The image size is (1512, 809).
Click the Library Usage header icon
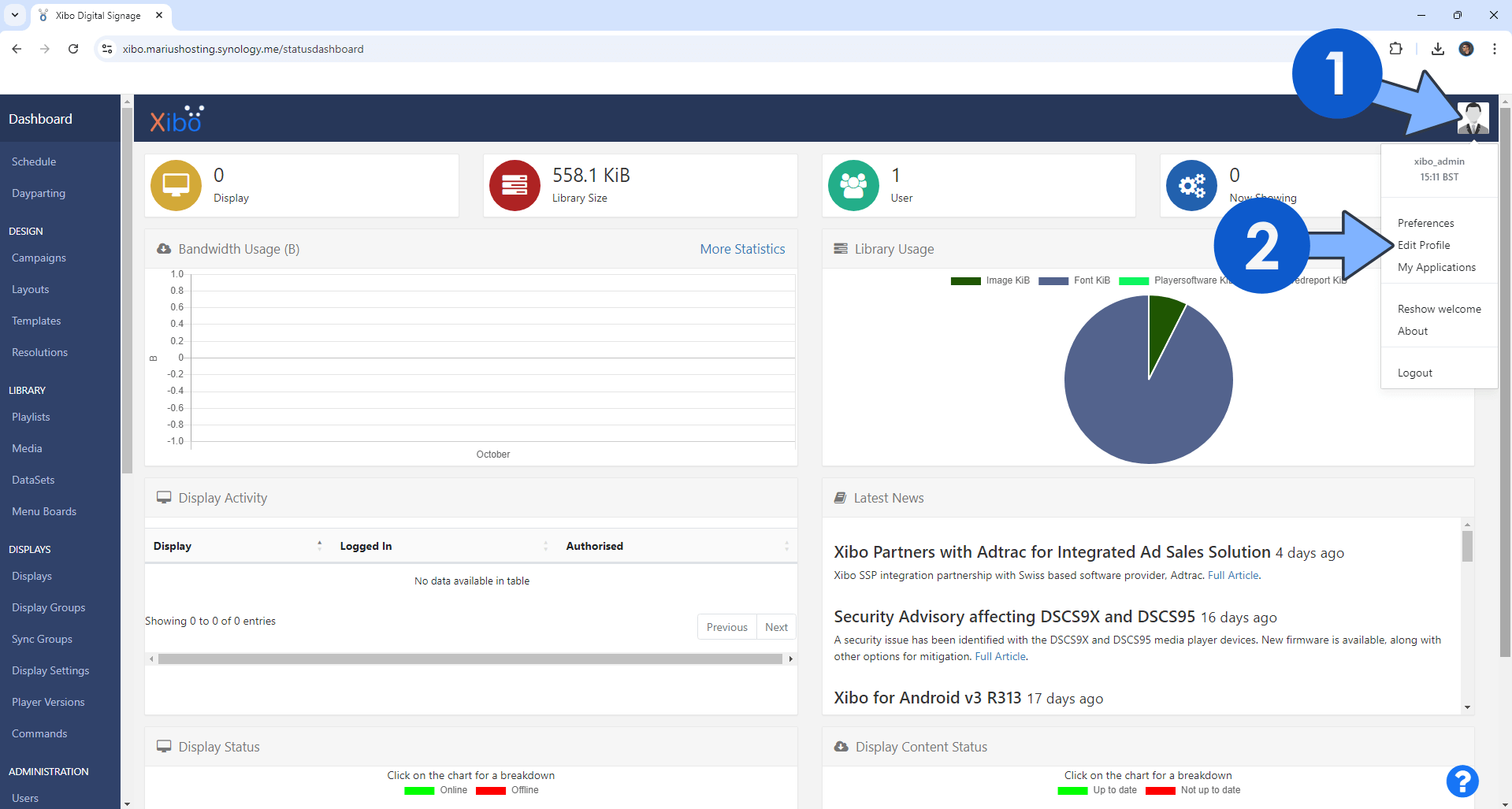click(x=841, y=249)
